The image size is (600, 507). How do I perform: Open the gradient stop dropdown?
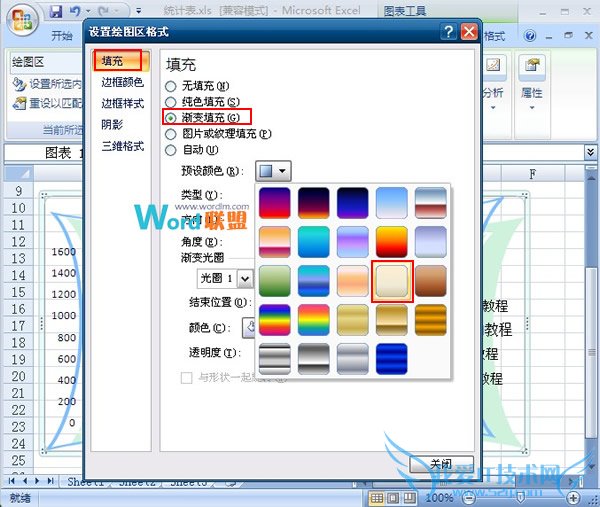[245, 279]
